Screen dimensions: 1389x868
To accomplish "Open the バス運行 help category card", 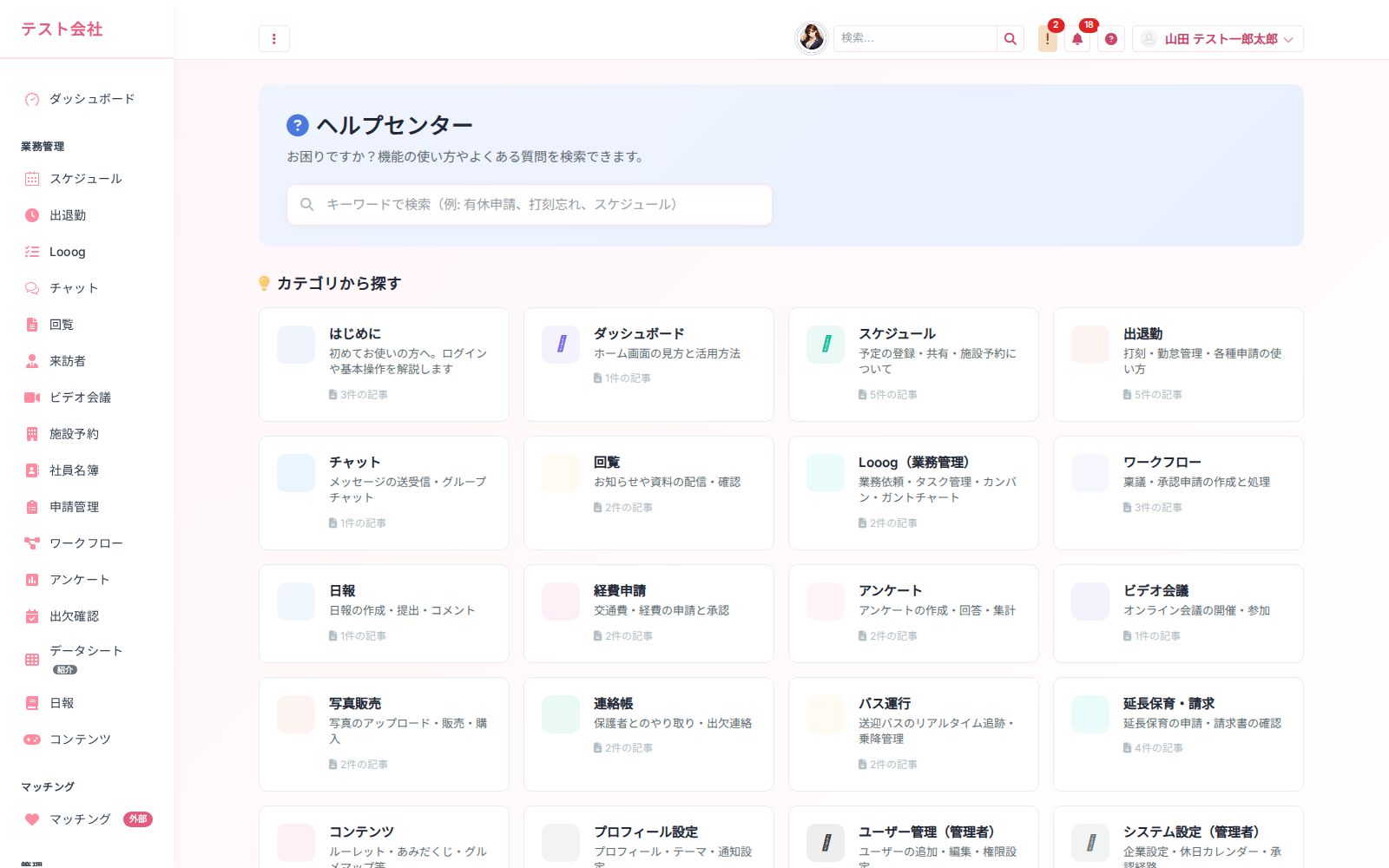I will [913, 734].
